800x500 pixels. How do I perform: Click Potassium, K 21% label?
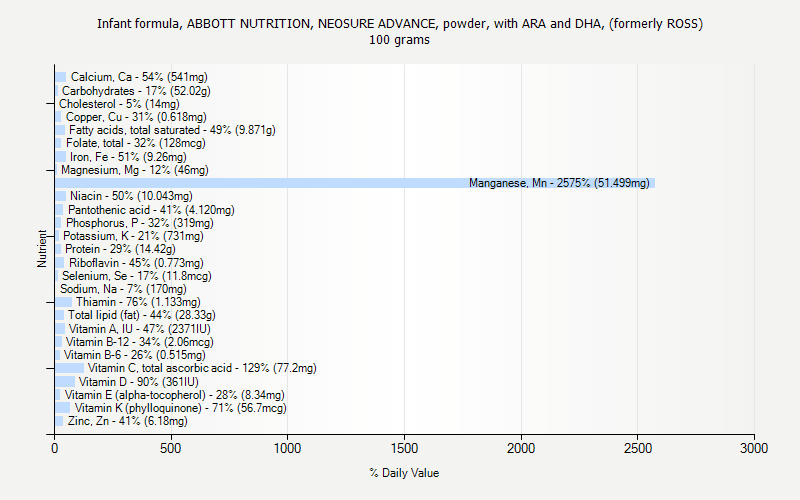click(x=133, y=236)
